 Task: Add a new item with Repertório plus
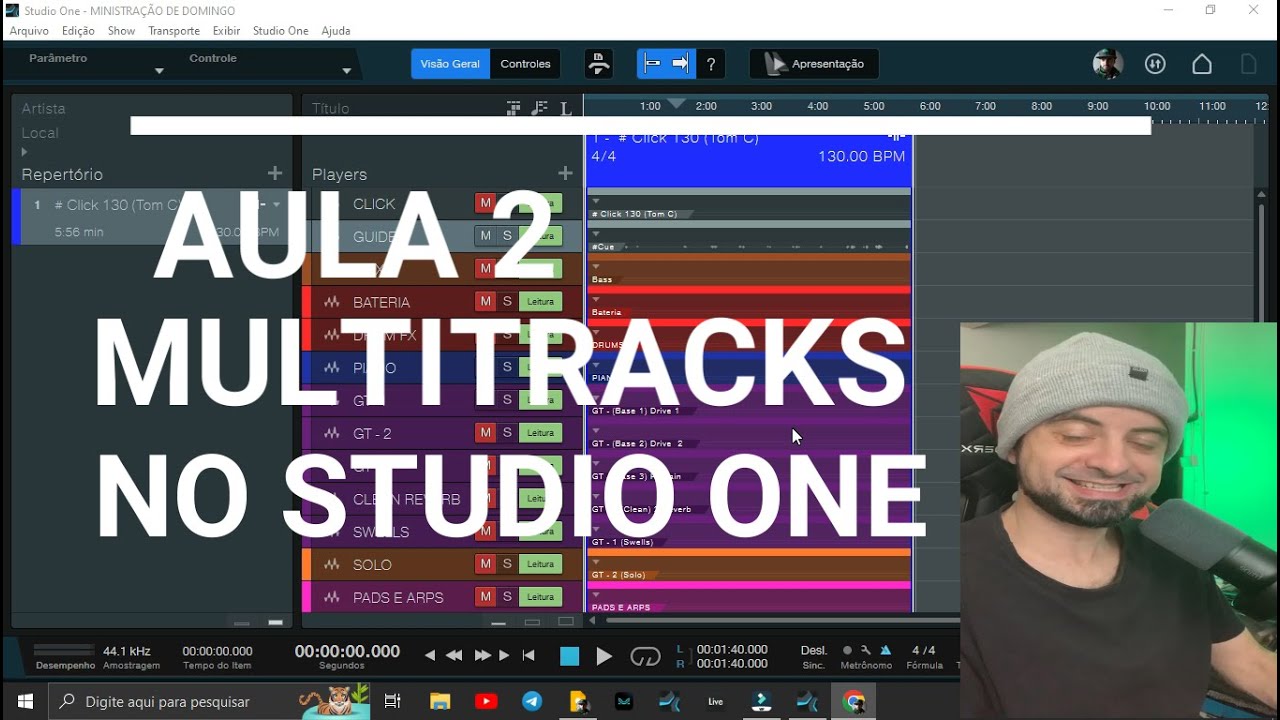(x=275, y=174)
